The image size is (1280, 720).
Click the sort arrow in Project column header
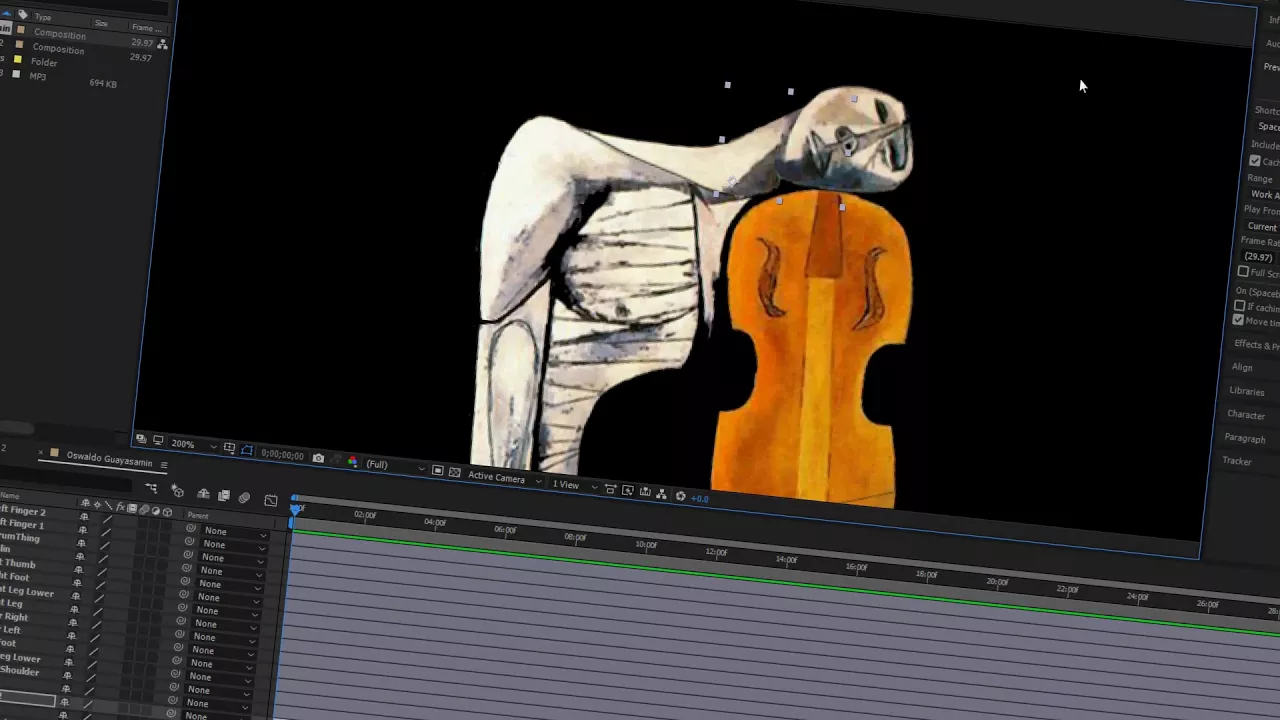[7, 13]
